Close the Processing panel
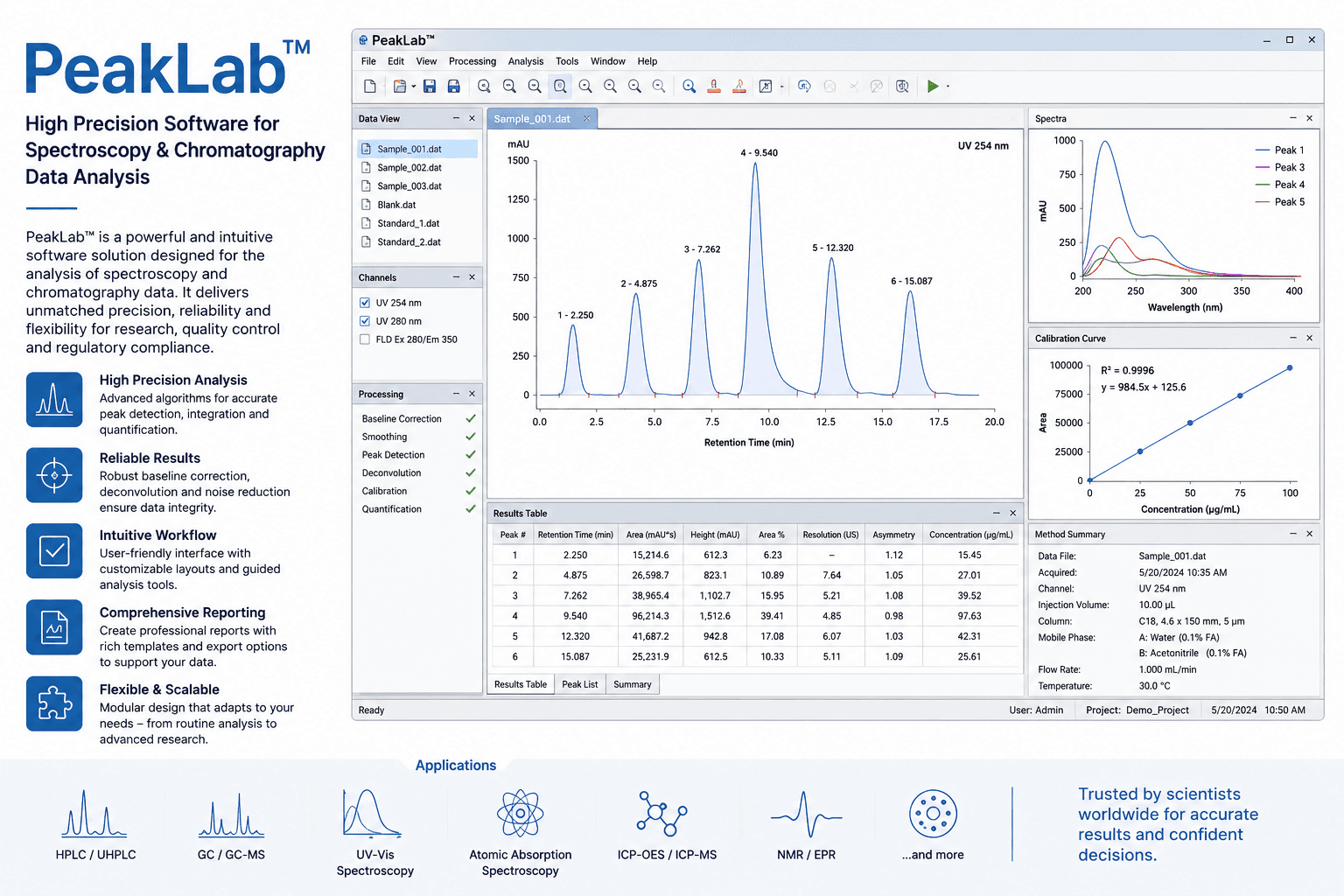Screen dimensions: 1344x896 [x=472, y=394]
